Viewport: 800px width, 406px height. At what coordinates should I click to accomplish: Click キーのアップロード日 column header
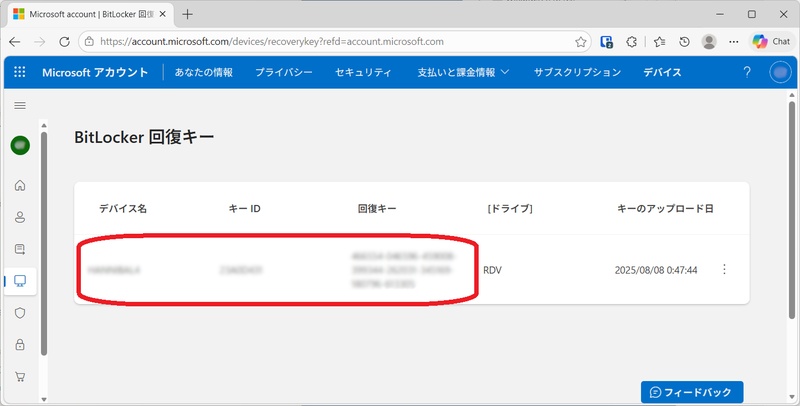click(x=665, y=209)
